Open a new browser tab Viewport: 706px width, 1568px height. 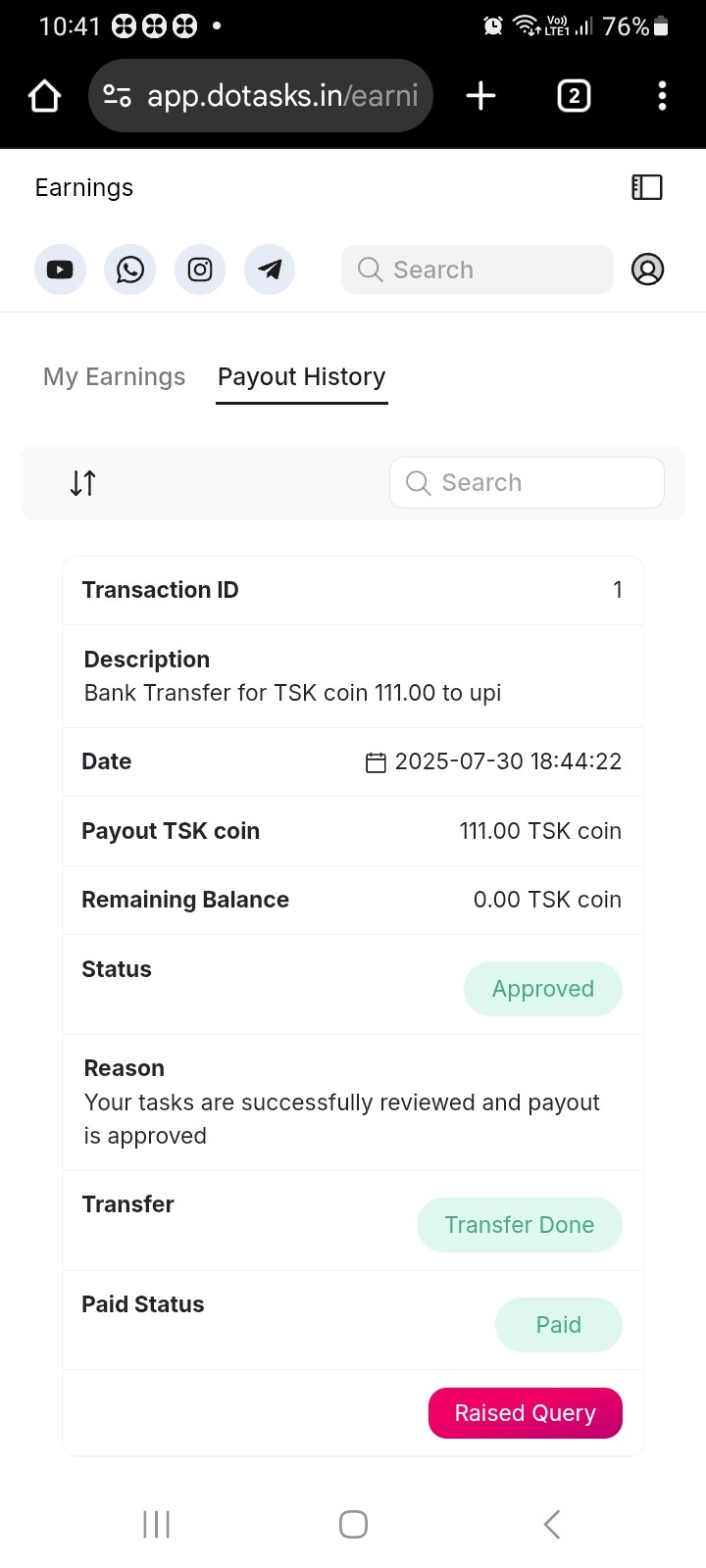coord(480,96)
